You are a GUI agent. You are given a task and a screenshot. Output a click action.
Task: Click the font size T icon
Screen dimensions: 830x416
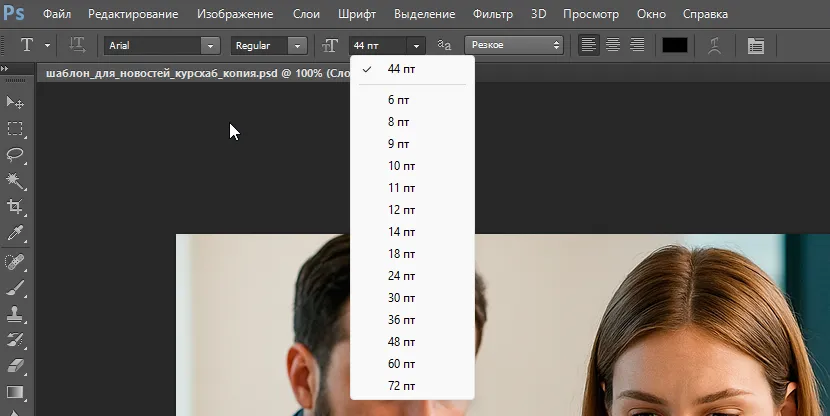(x=330, y=46)
